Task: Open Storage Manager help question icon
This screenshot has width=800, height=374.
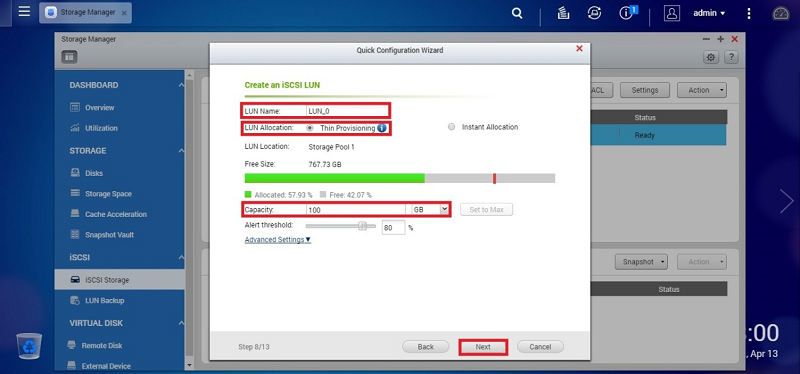Action: (731, 57)
